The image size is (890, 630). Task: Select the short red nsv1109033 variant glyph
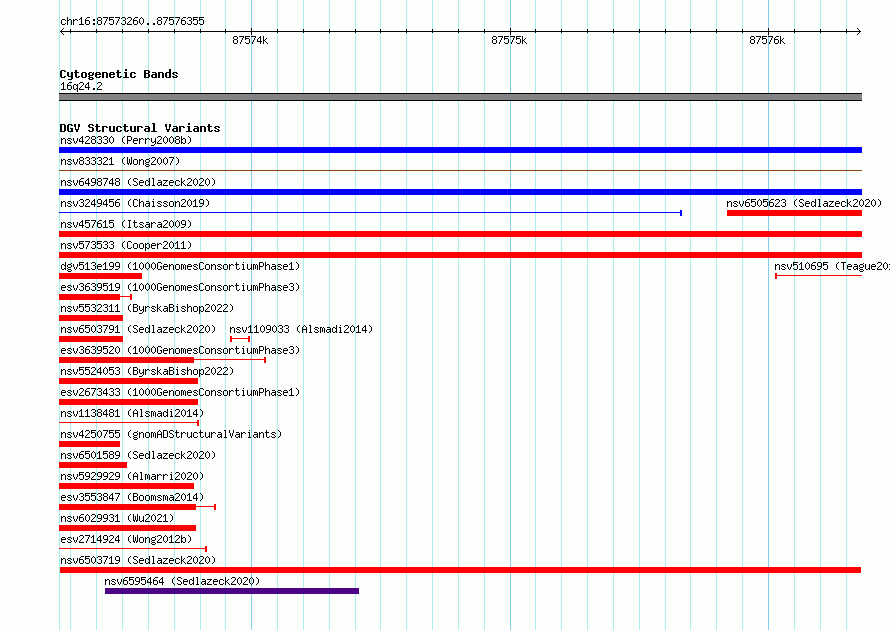click(240, 339)
